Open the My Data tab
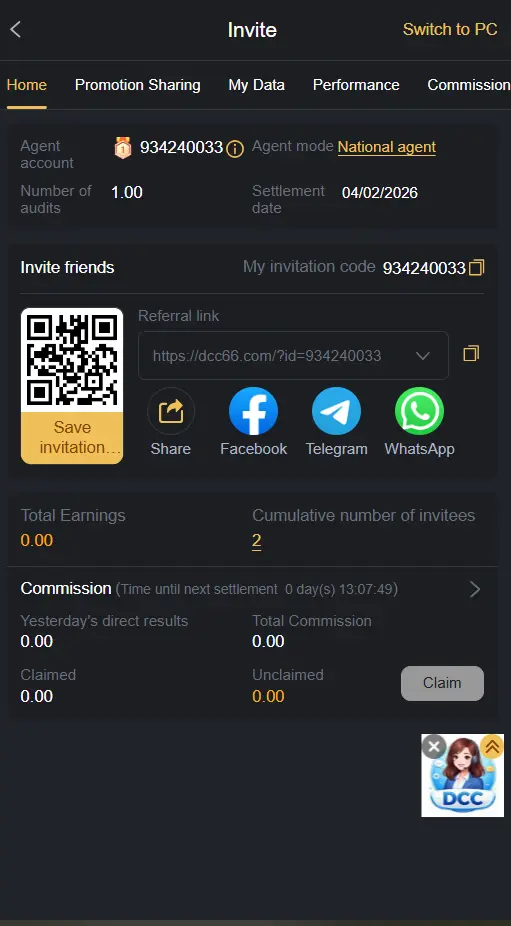This screenshot has height=926, width=511. pos(256,85)
